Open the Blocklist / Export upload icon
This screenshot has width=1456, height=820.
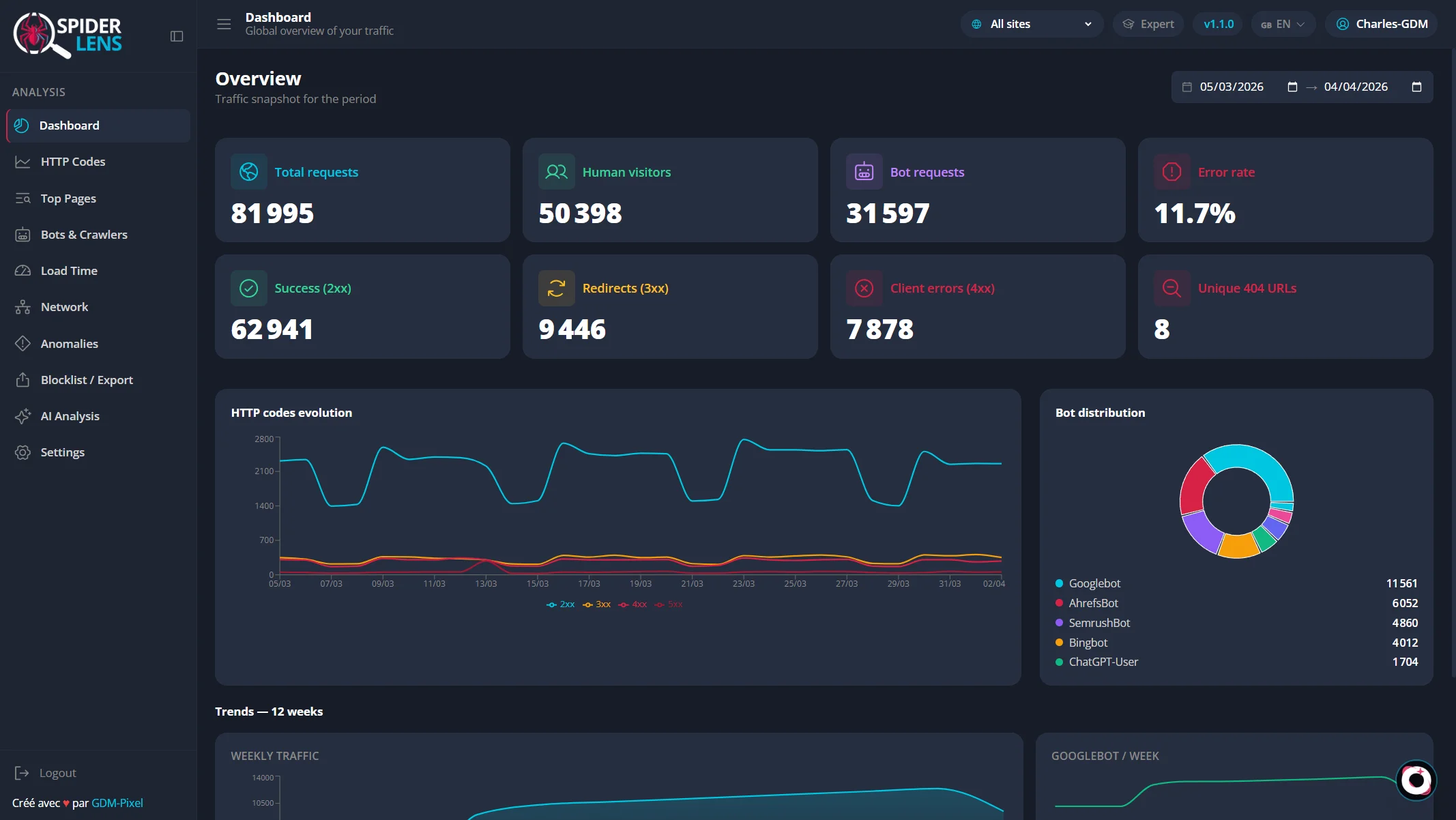coord(23,380)
